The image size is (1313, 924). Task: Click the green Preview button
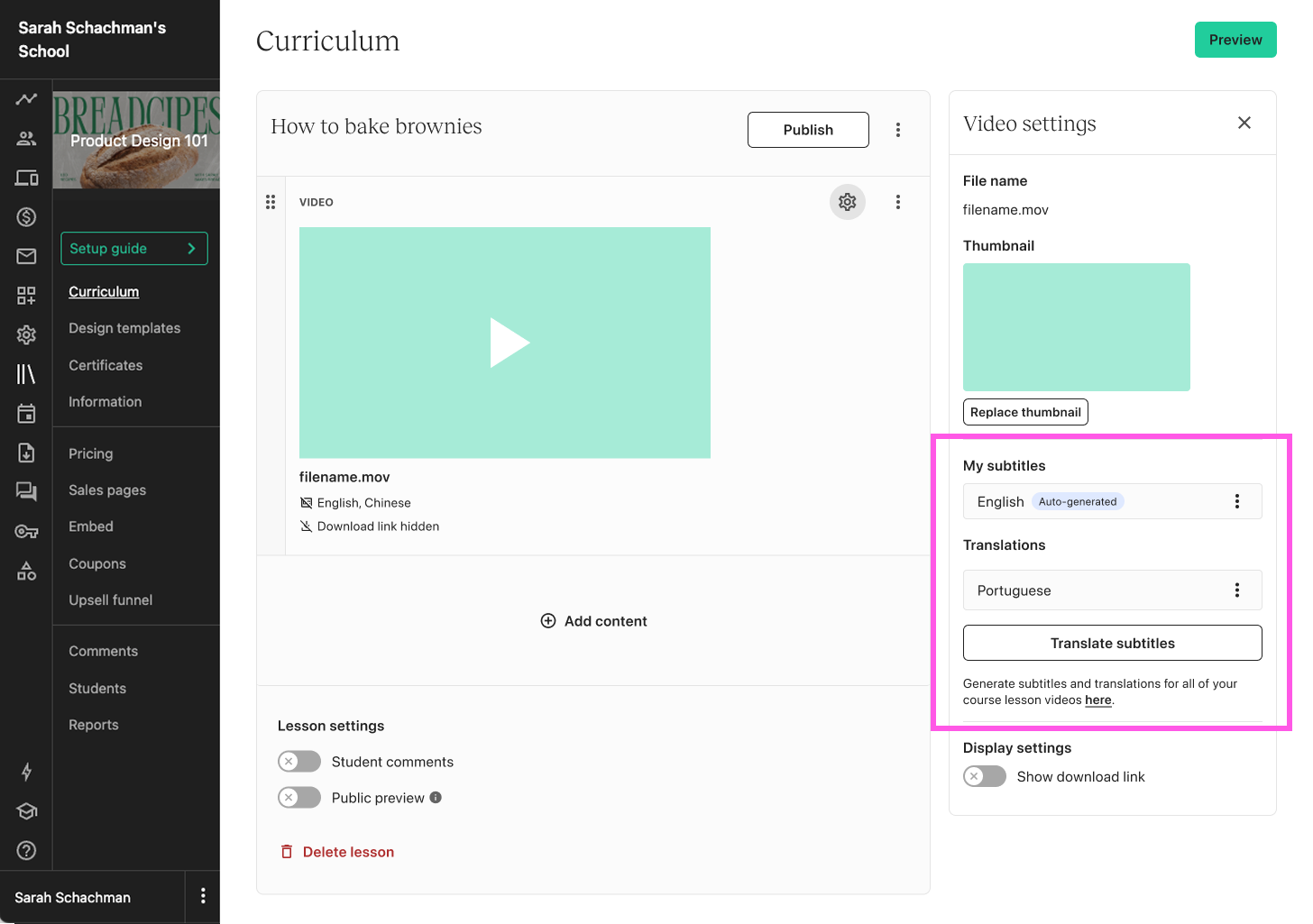(1235, 40)
